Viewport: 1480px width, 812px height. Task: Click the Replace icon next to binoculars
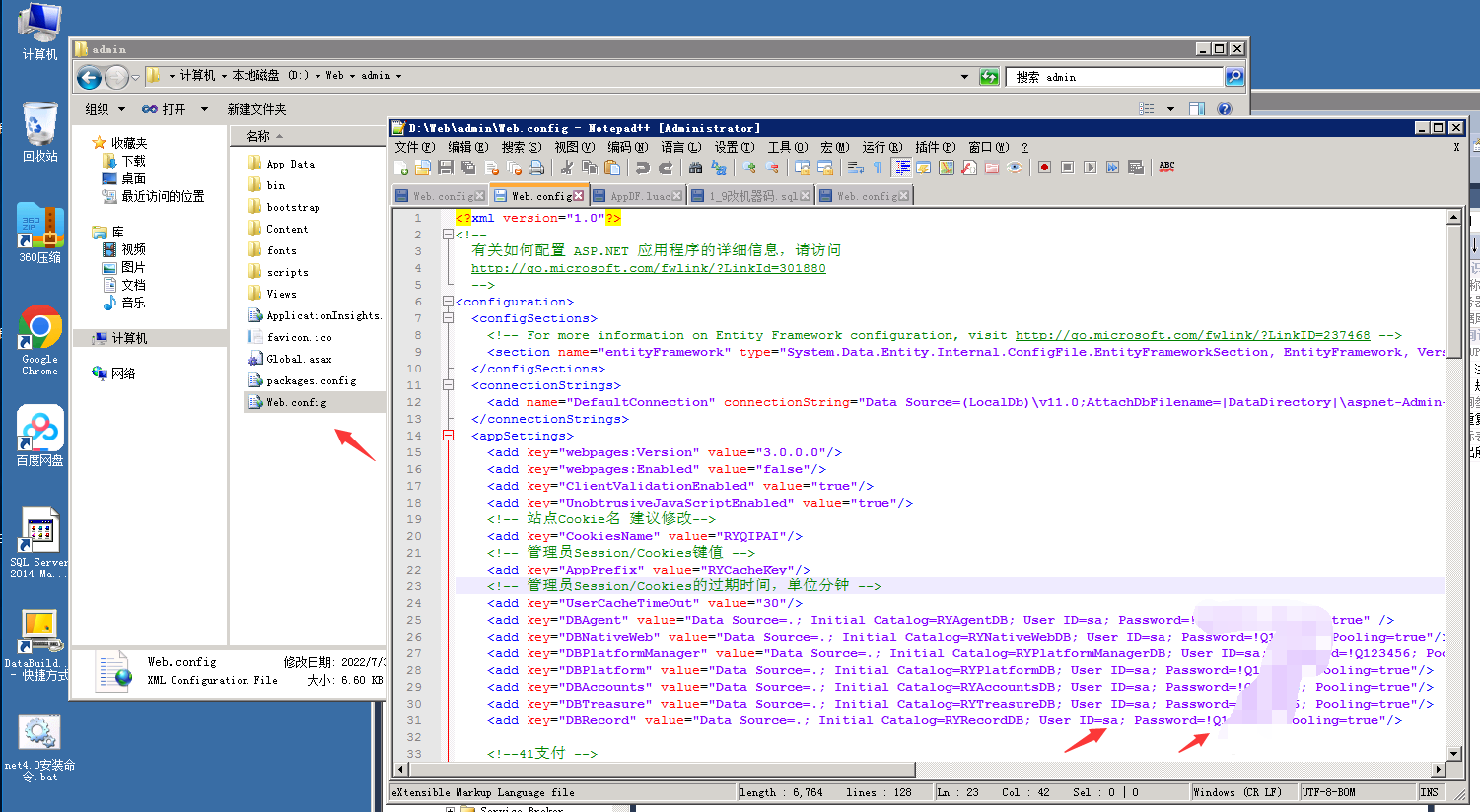(x=719, y=168)
